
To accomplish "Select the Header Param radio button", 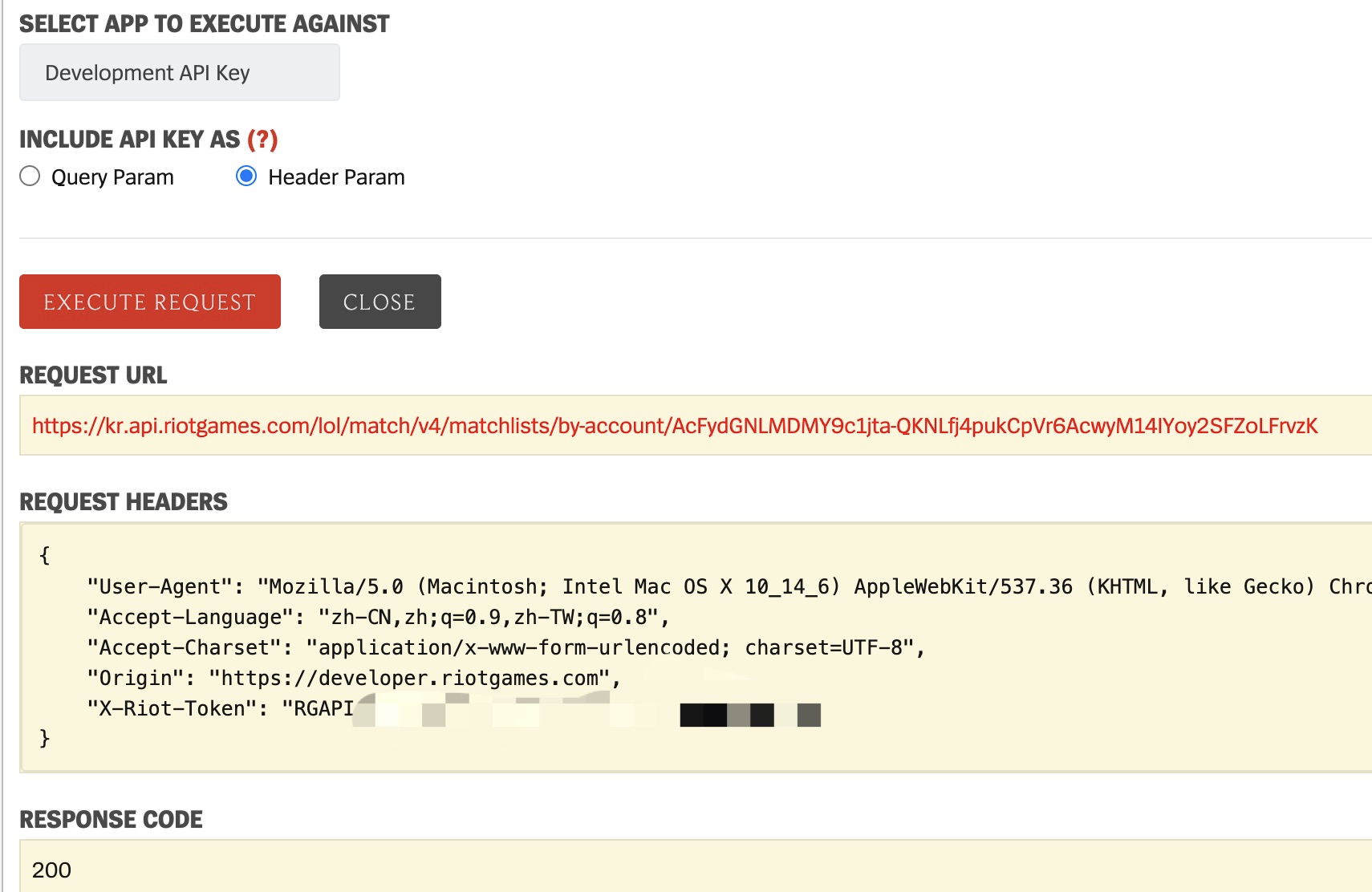I will pos(246,176).
